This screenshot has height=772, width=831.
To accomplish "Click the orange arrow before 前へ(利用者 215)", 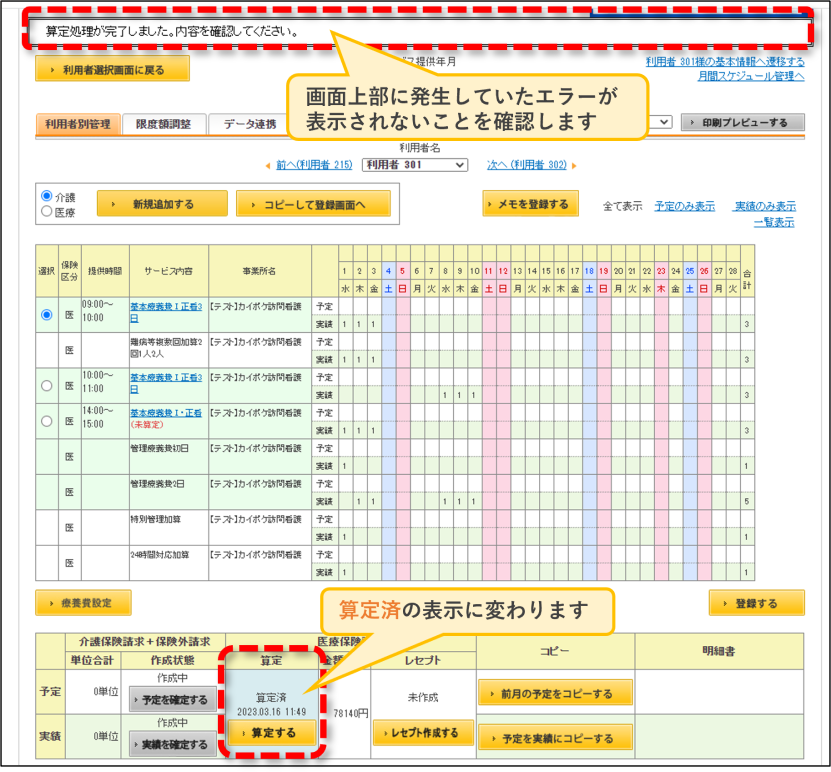I will (268, 165).
